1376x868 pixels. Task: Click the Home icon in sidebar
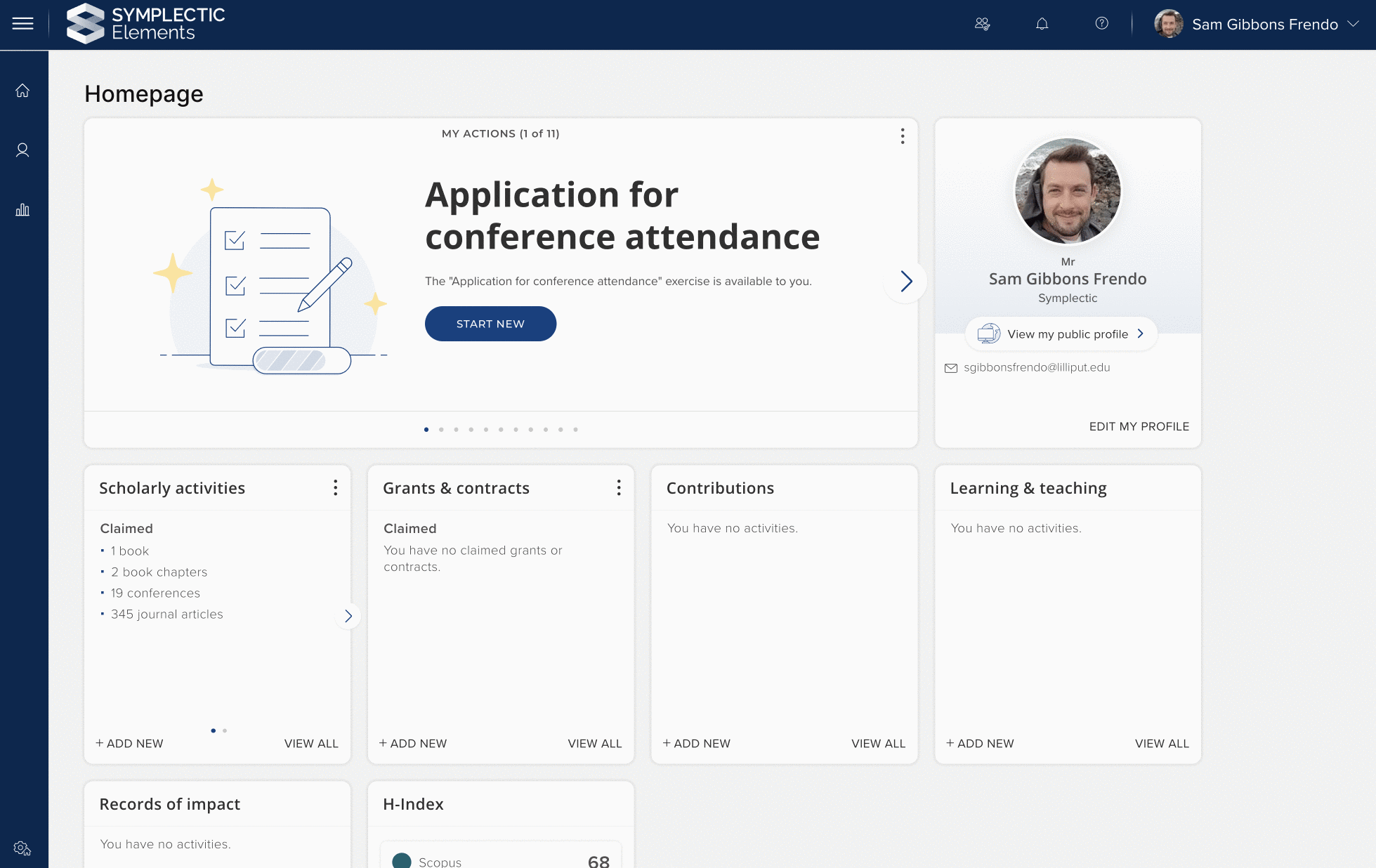tap(22, 91)
